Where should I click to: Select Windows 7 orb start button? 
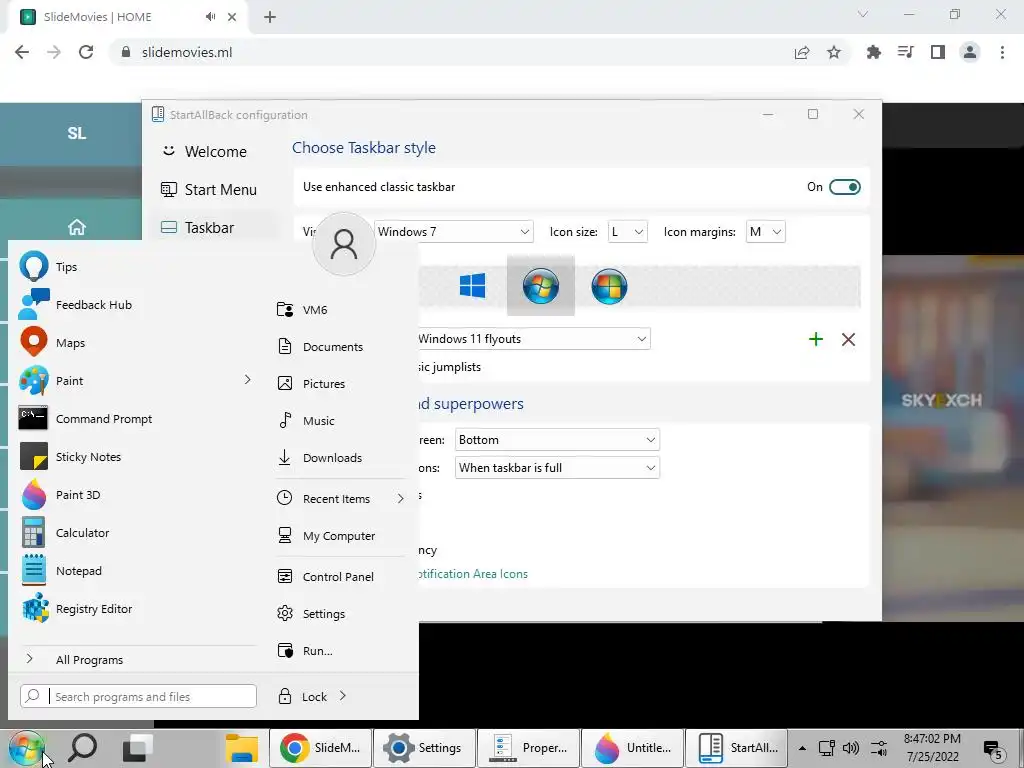point(541,286)
